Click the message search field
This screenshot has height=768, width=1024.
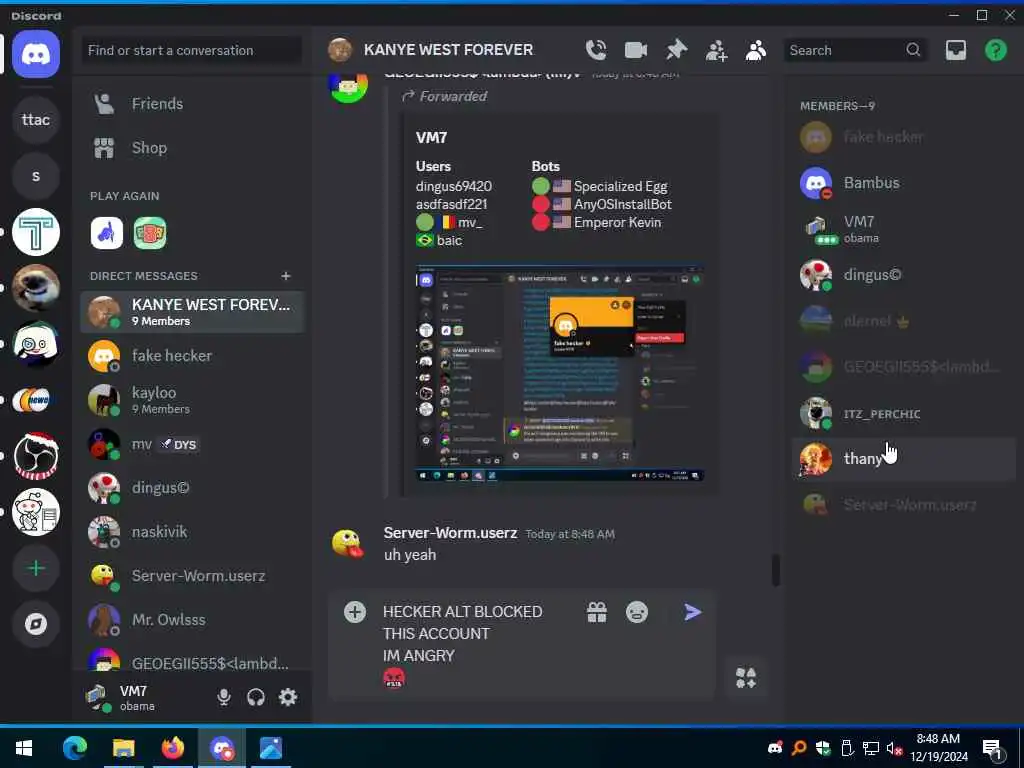(x=856, y=50)
